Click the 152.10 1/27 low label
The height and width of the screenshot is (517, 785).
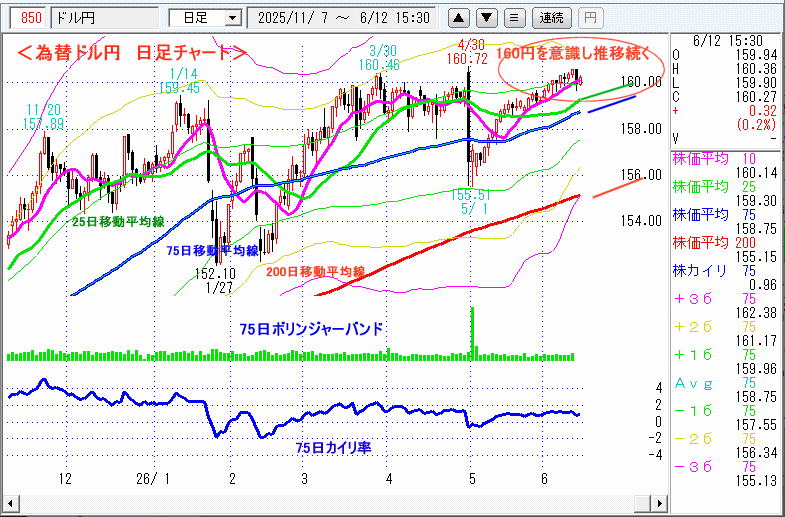click(216, 282)
